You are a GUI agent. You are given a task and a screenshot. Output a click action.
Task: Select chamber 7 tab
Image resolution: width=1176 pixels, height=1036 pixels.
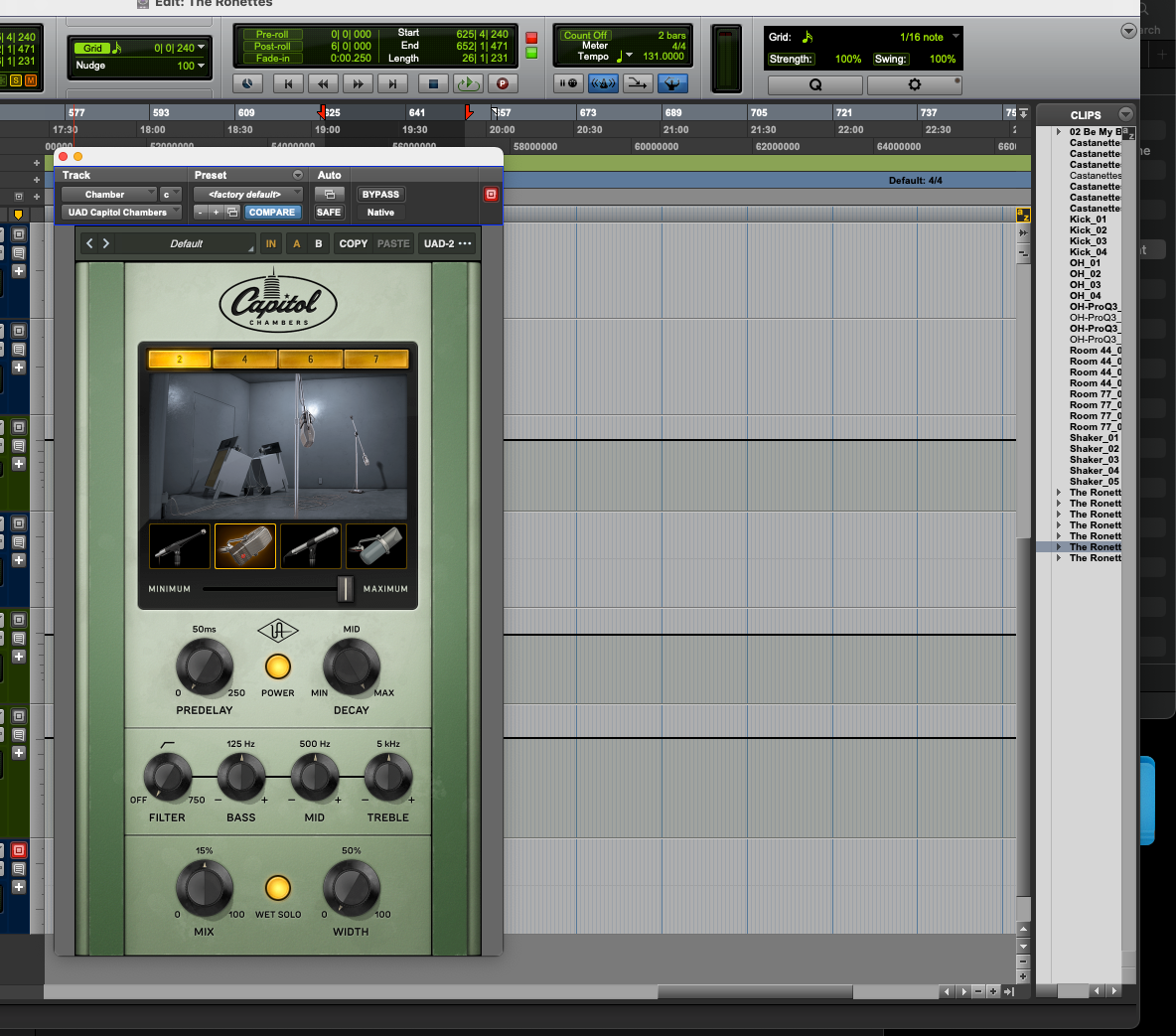(375, 360)
